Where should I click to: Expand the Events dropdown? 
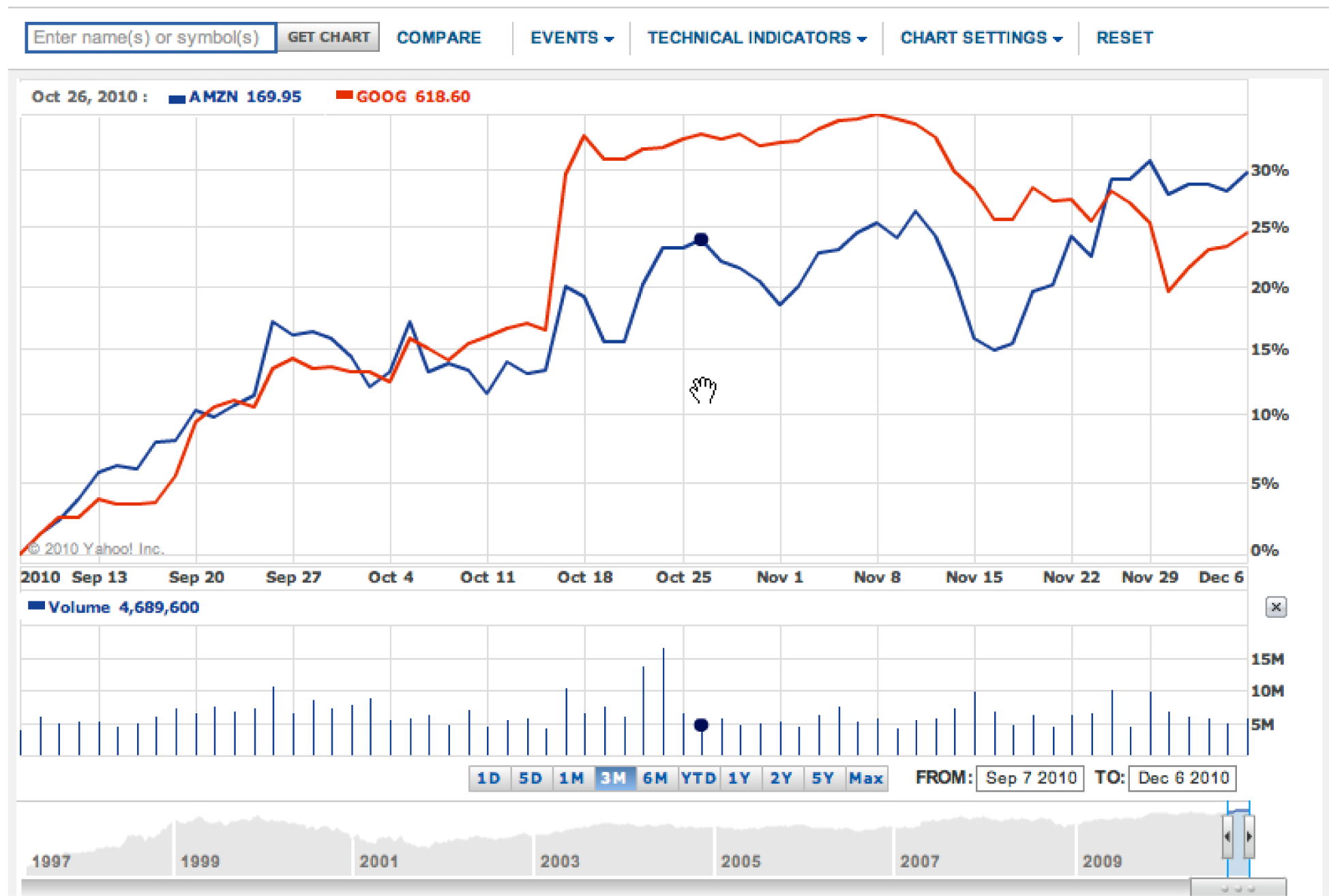point(571,38)
